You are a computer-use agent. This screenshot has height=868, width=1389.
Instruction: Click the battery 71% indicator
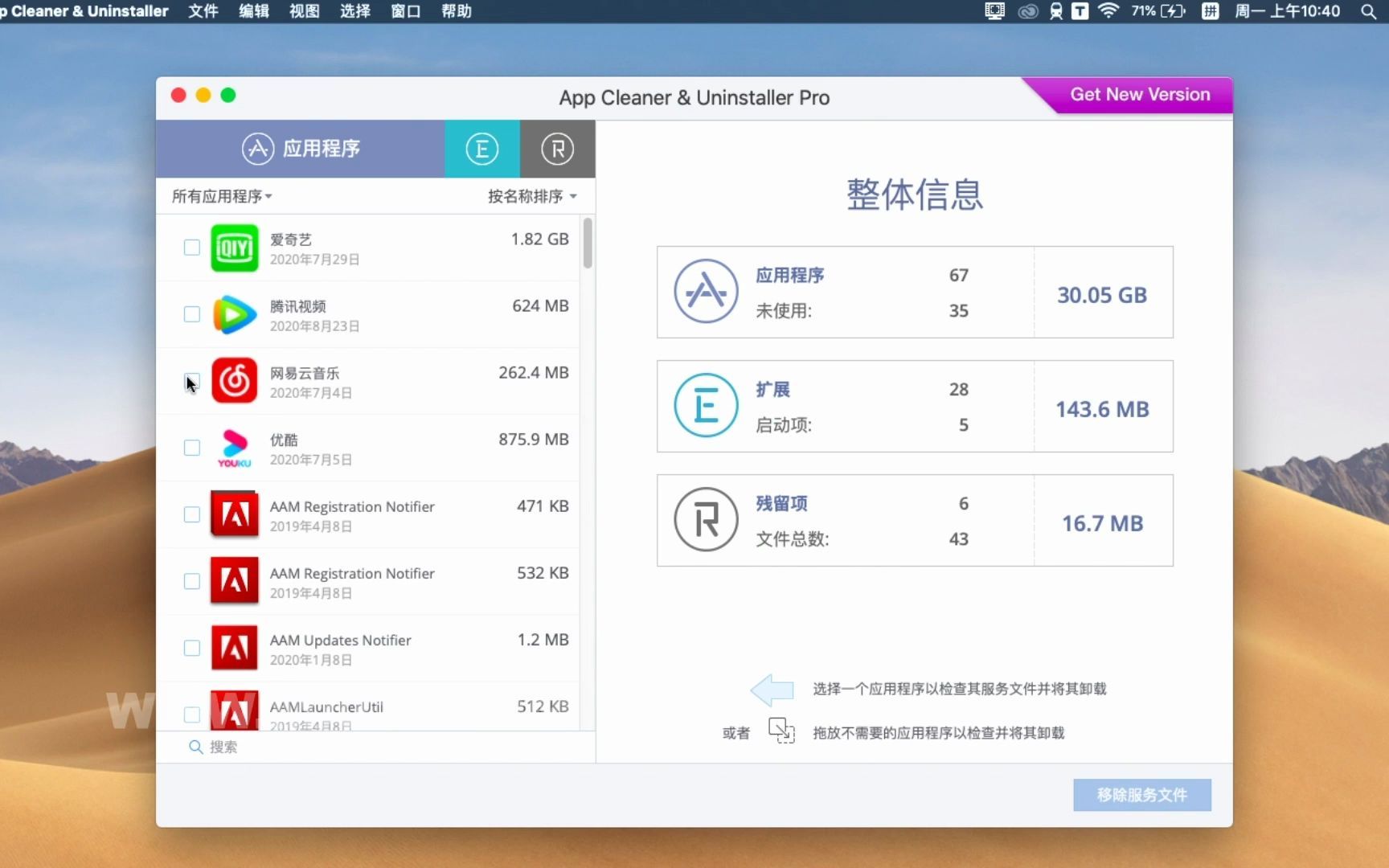click(1158, 11)
